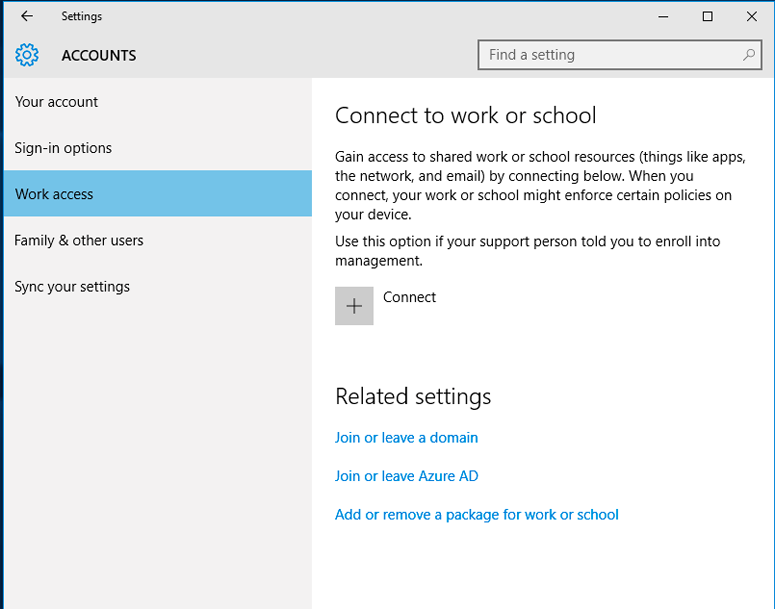Maximize the Settings window
The image size is (775, 609).
(x=707, y=16)
